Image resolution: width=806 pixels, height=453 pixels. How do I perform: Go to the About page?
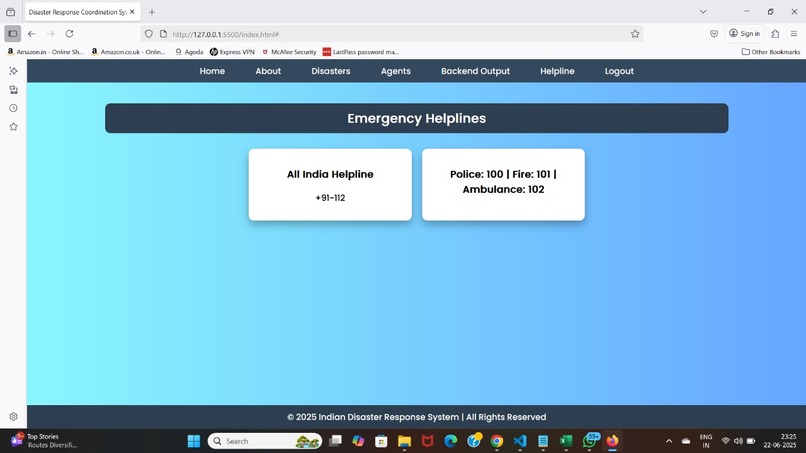[x=268, y=71]
